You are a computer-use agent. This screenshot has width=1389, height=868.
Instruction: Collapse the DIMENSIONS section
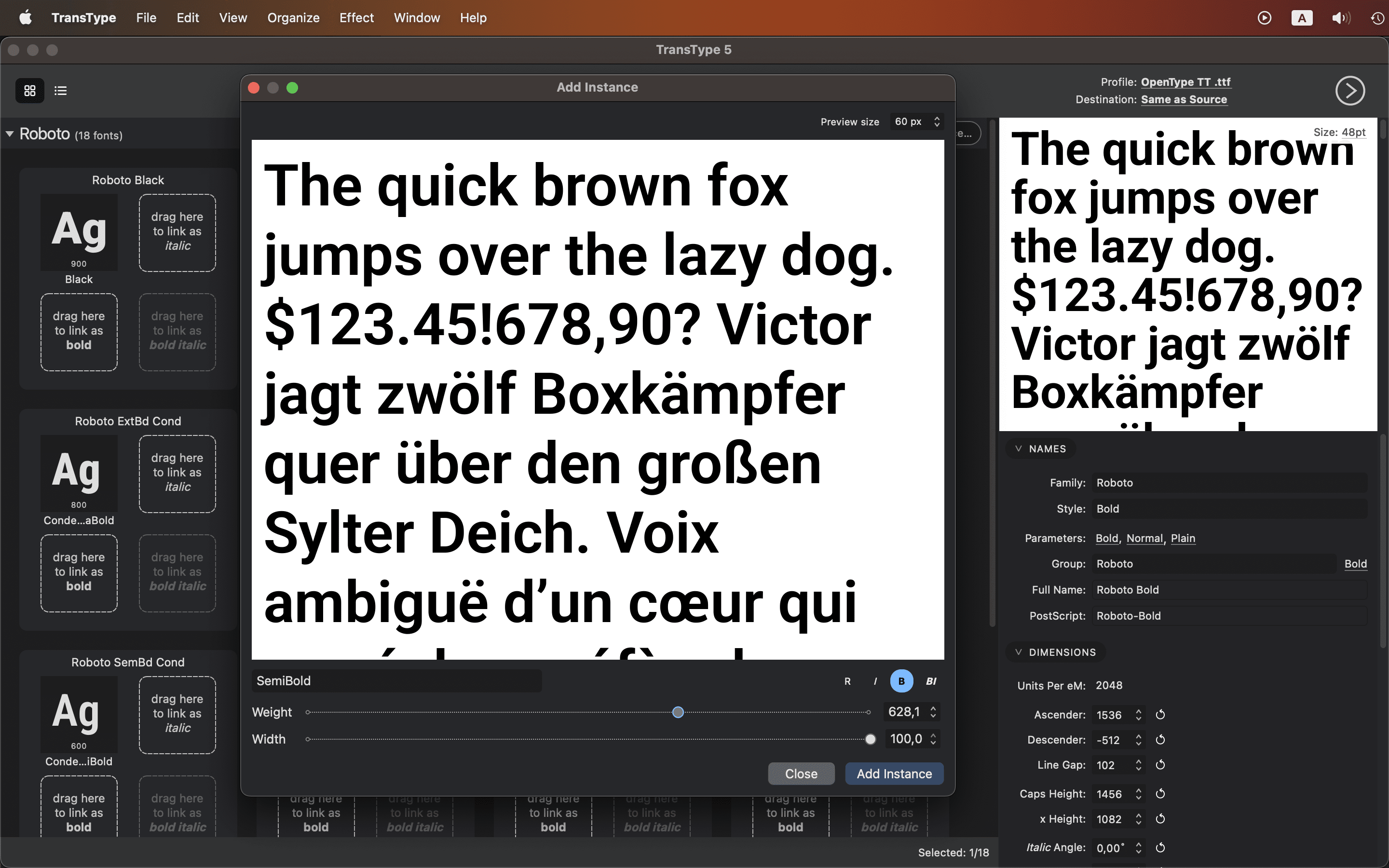pyautogui.click(x=1018, y=651)
